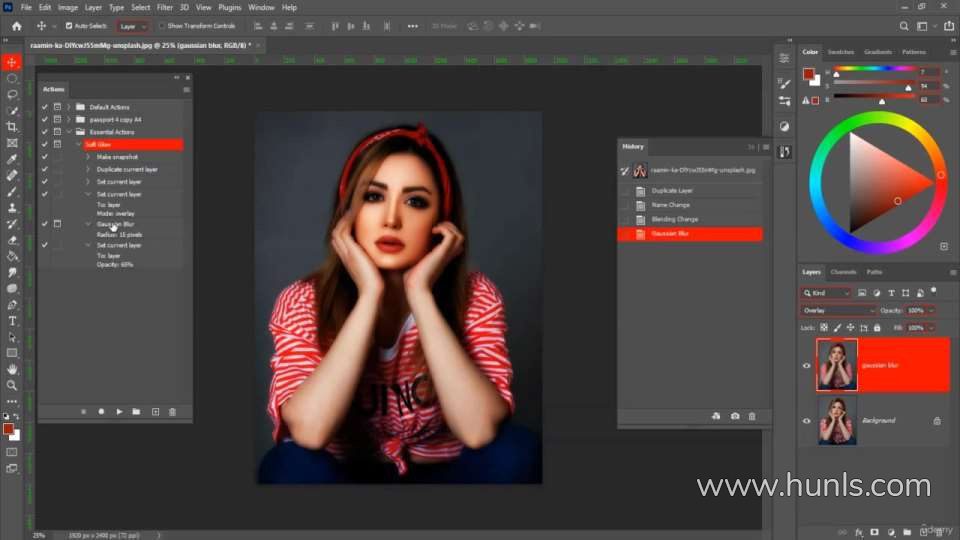Switch to the Channels tab

point(843,272)
